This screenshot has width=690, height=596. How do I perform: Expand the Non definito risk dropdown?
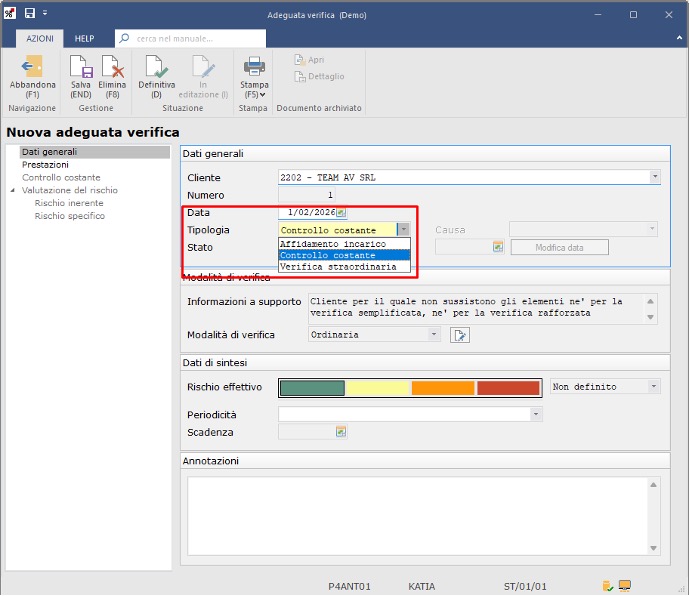(654, 386)
